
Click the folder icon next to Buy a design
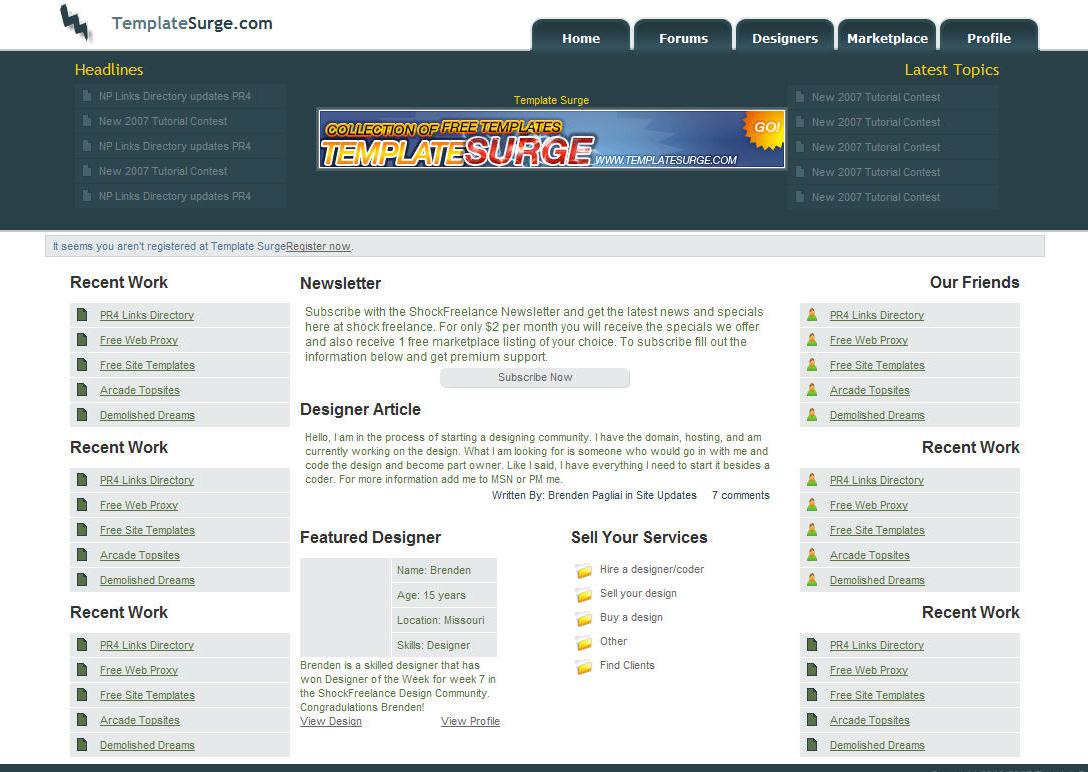click(x=584, y=619)
